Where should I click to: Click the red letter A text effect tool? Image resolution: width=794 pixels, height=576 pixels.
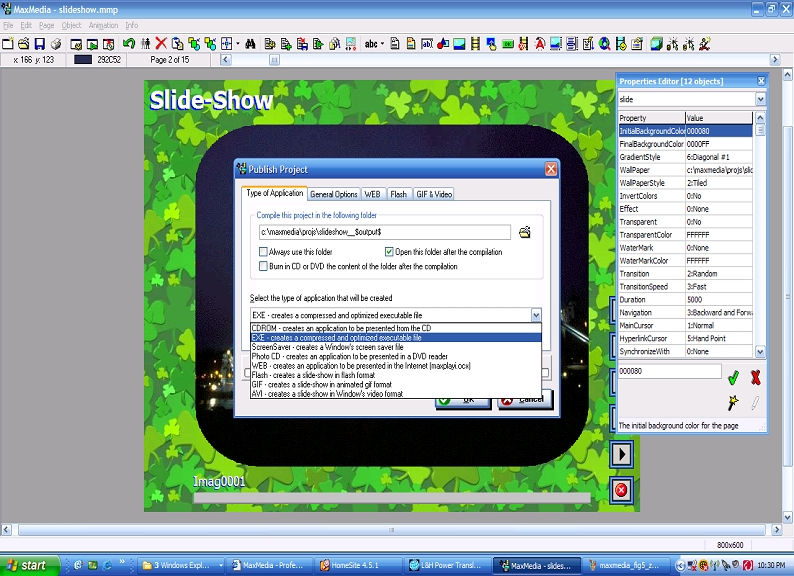(540, 44)
